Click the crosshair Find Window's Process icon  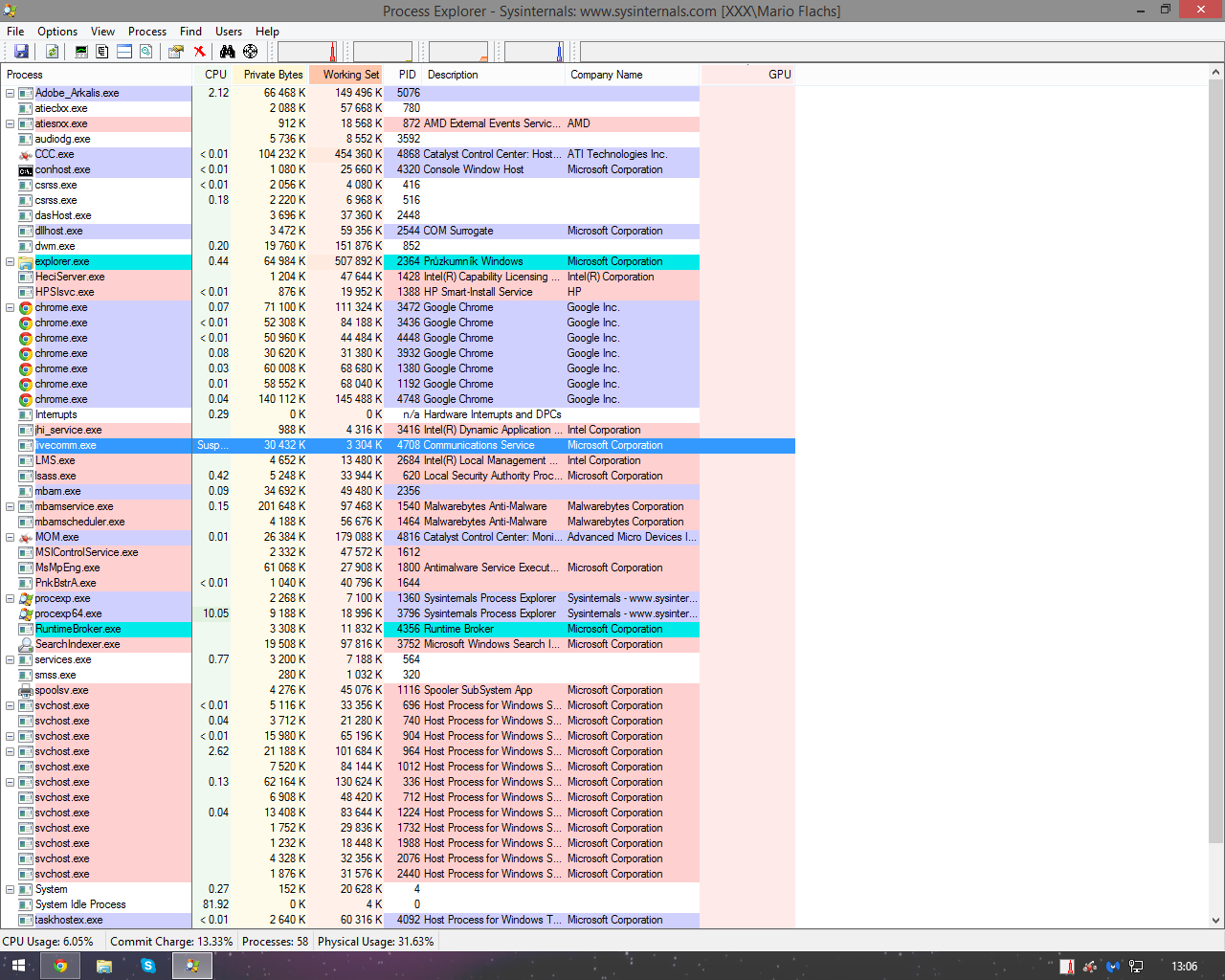click(250, 52)
